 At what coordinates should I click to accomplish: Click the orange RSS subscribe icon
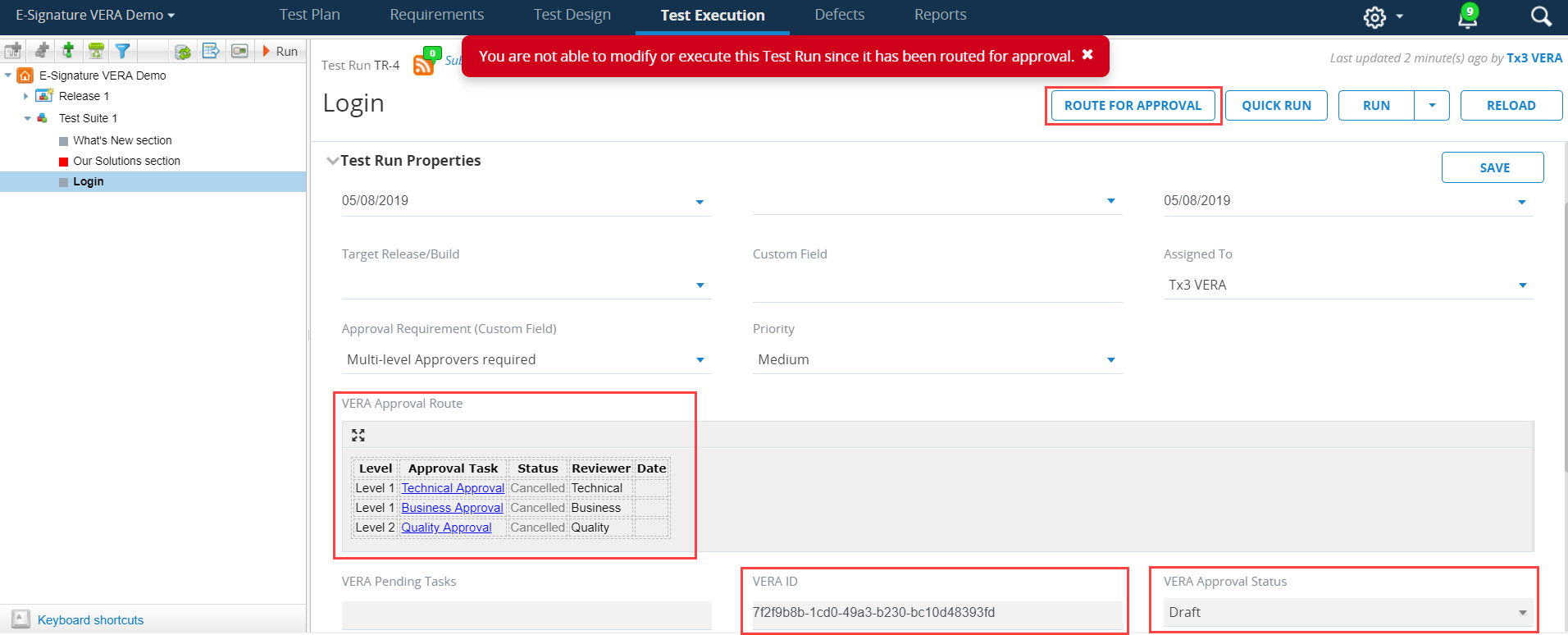424,65
